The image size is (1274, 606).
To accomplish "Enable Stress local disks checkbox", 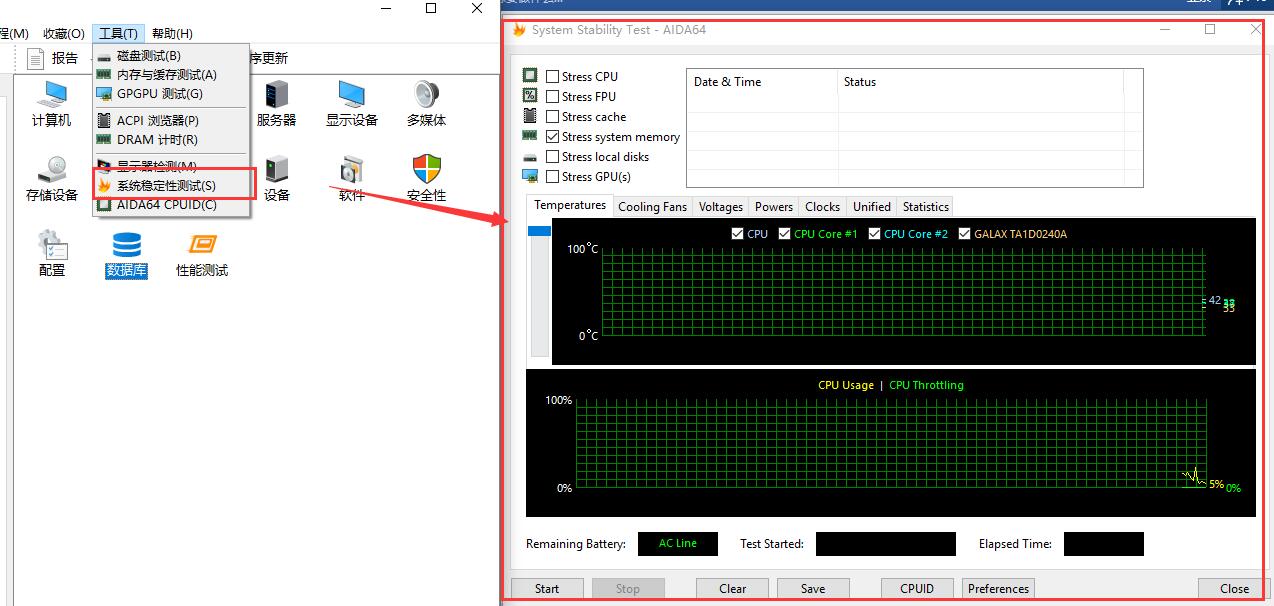I will (553, 156).
